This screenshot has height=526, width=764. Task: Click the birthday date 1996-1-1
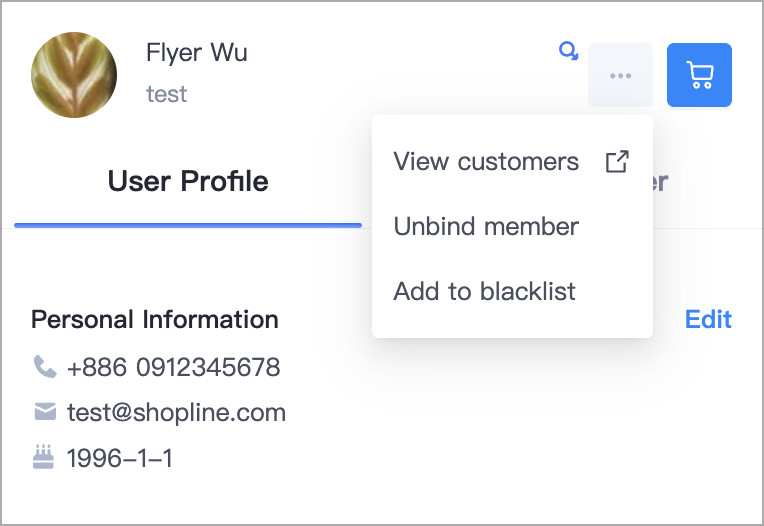[x=119, y=458]
